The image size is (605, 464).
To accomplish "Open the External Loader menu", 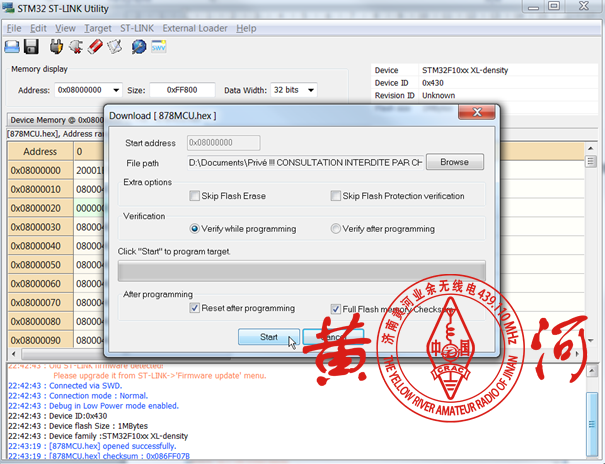I will click(194, 28).
